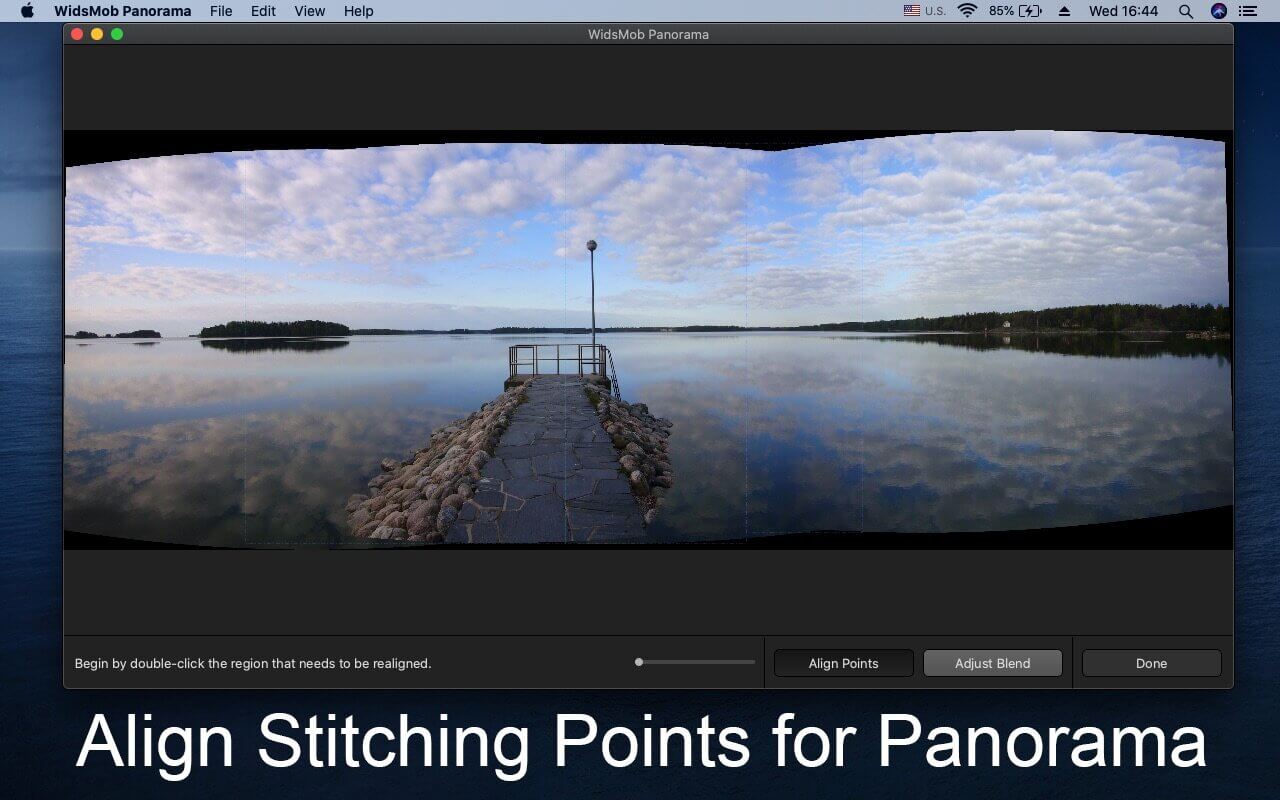Click the zoom slider handle
This screenshot has height=800, width=1280.
(x=639, y=662)
